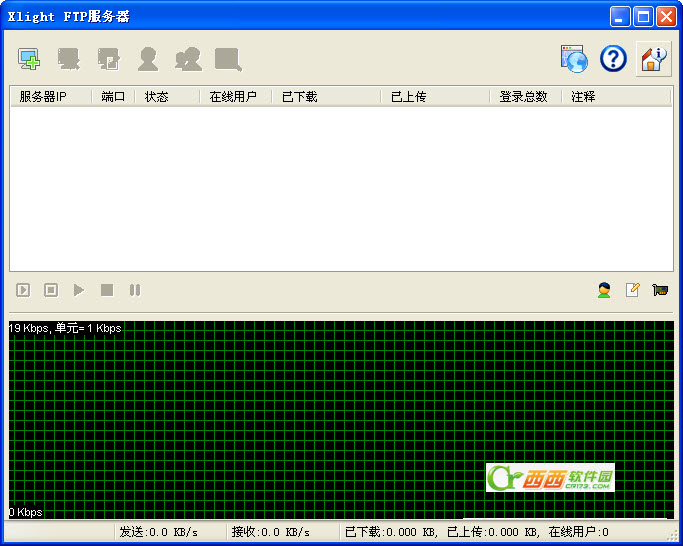Sort by 状态 column header
The width and height of the screenshot is (683, 546).
pos(167,97)
